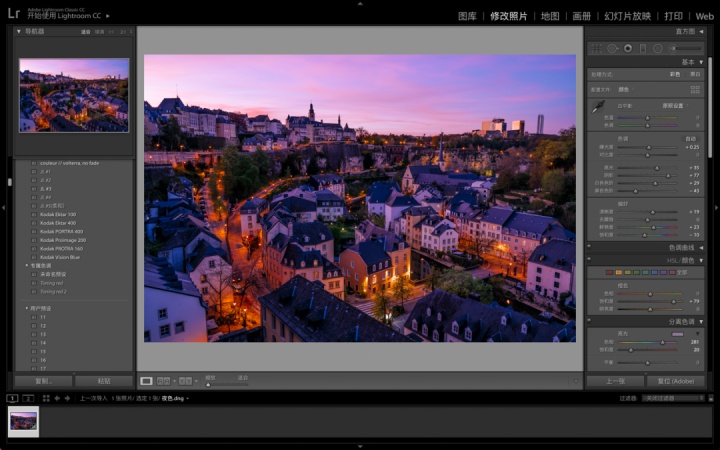Viewport: 720px width, 450px height.
Task: Click the Lightroom Lr logo
Action: tap(14, 13)
